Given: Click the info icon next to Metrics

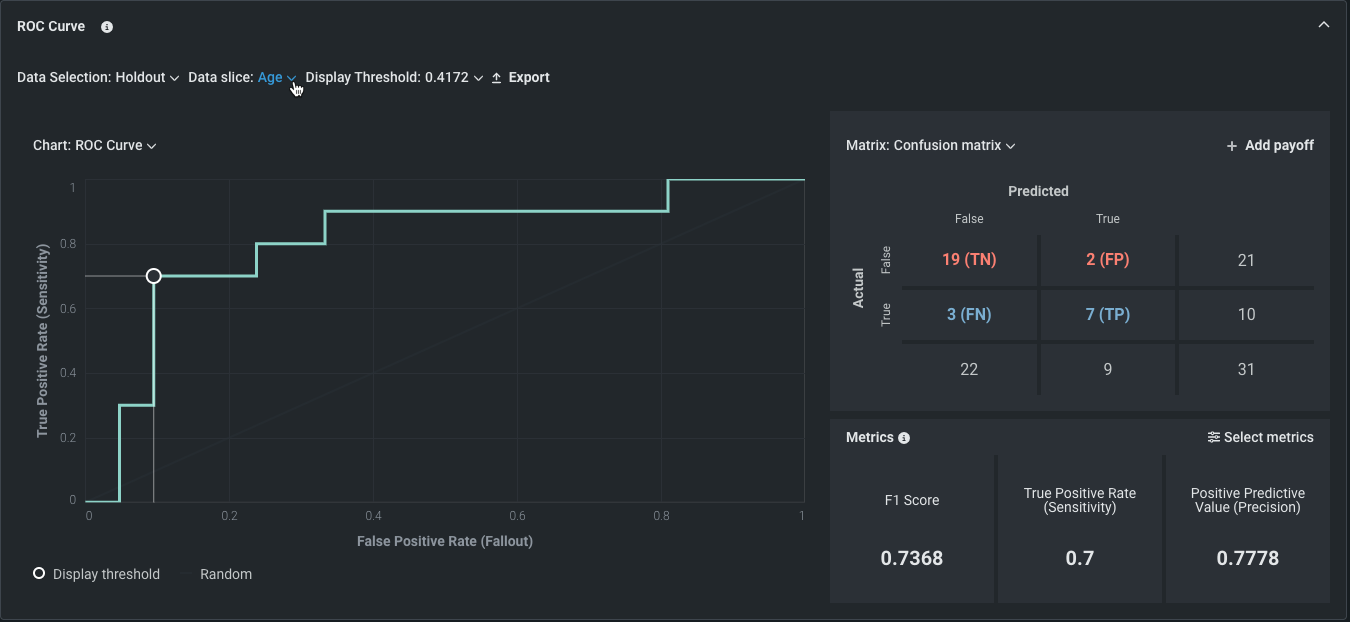Looking at the screenshot, I should 904,438.
